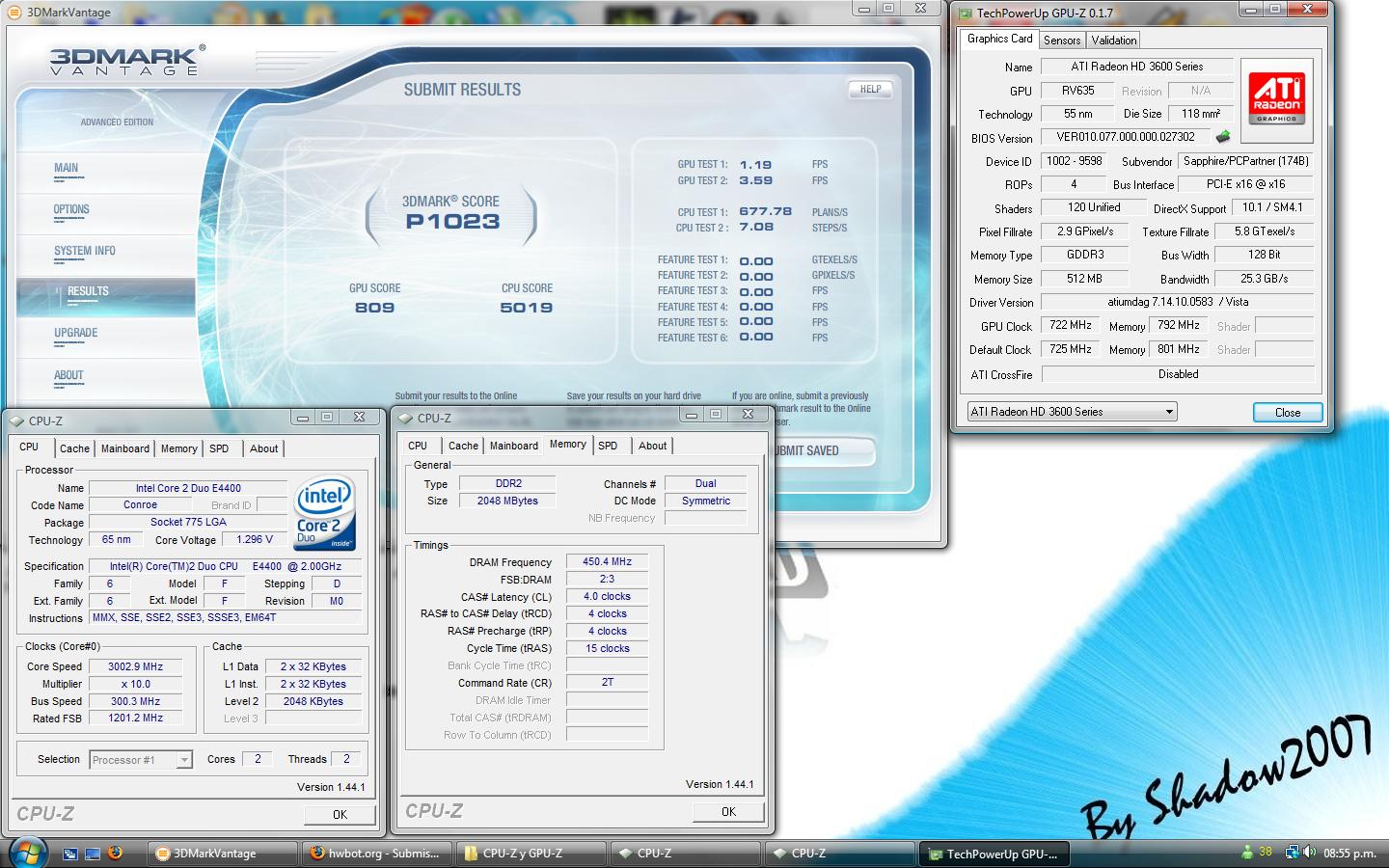The height and width of the screenshot is (868, 1389).
Task: Switch to hwbot.org Firefox taskbar button
Action: [376, 854]
